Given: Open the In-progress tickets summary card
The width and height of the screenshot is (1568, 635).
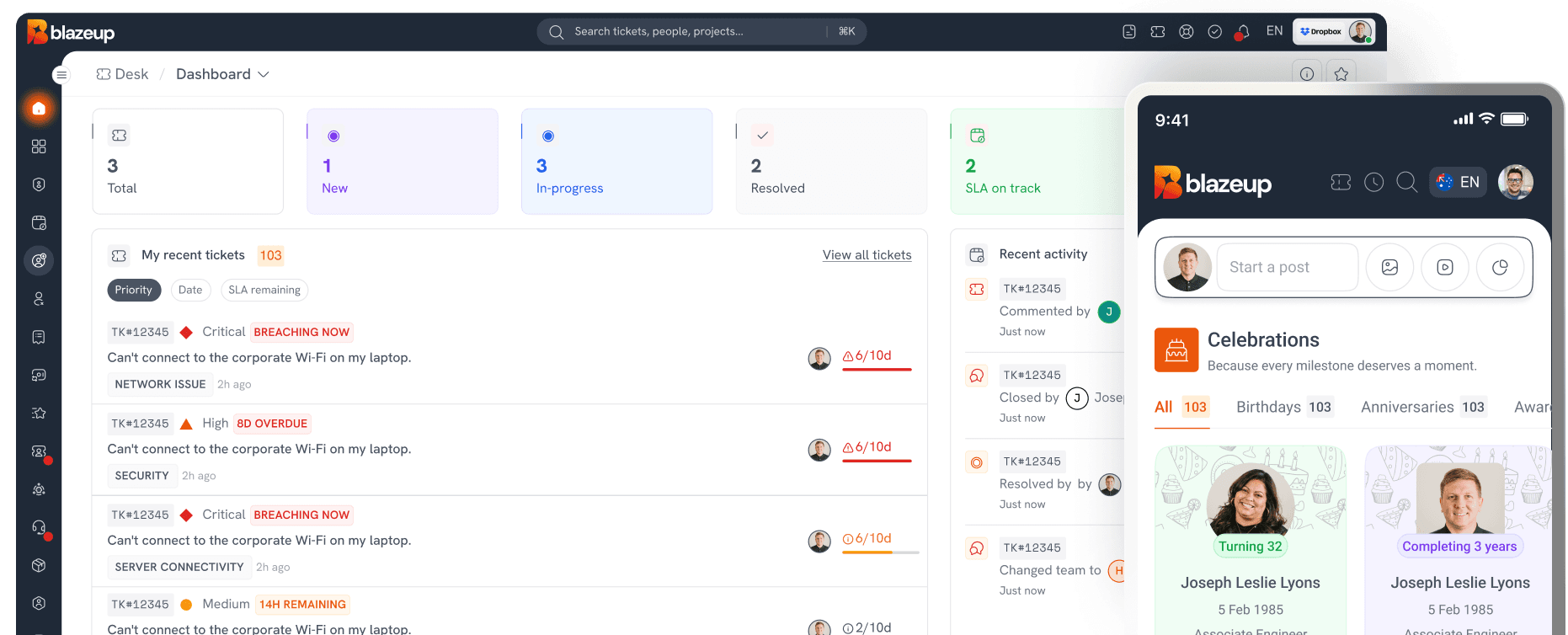Looking at the screenshot, I should pos(617,162).
